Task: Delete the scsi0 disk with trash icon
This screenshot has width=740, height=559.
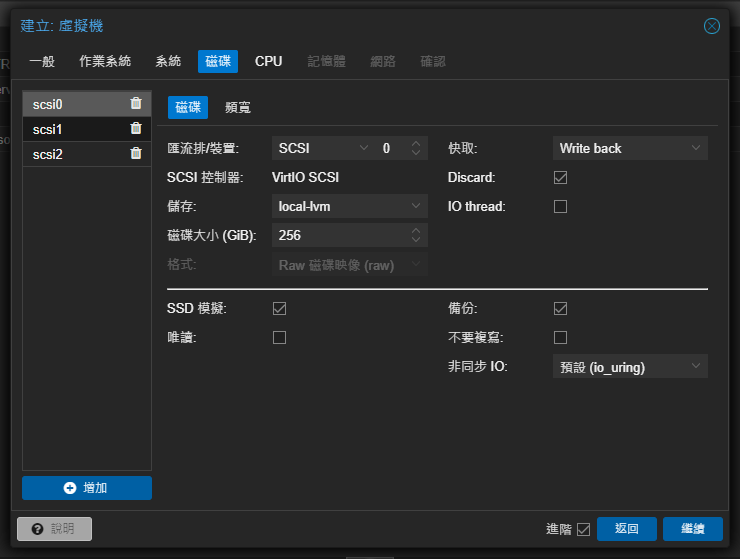Action: [x=136, y=103]
